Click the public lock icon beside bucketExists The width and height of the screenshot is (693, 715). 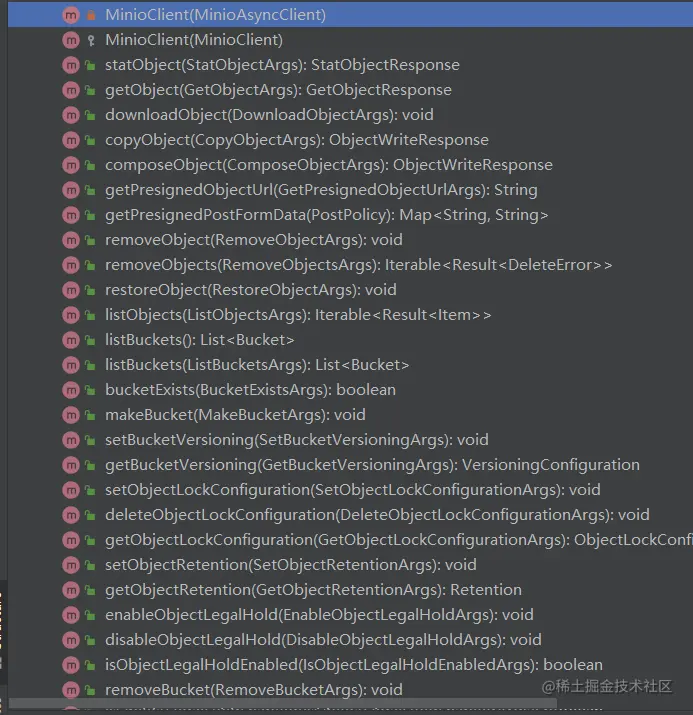pos(90,390)
